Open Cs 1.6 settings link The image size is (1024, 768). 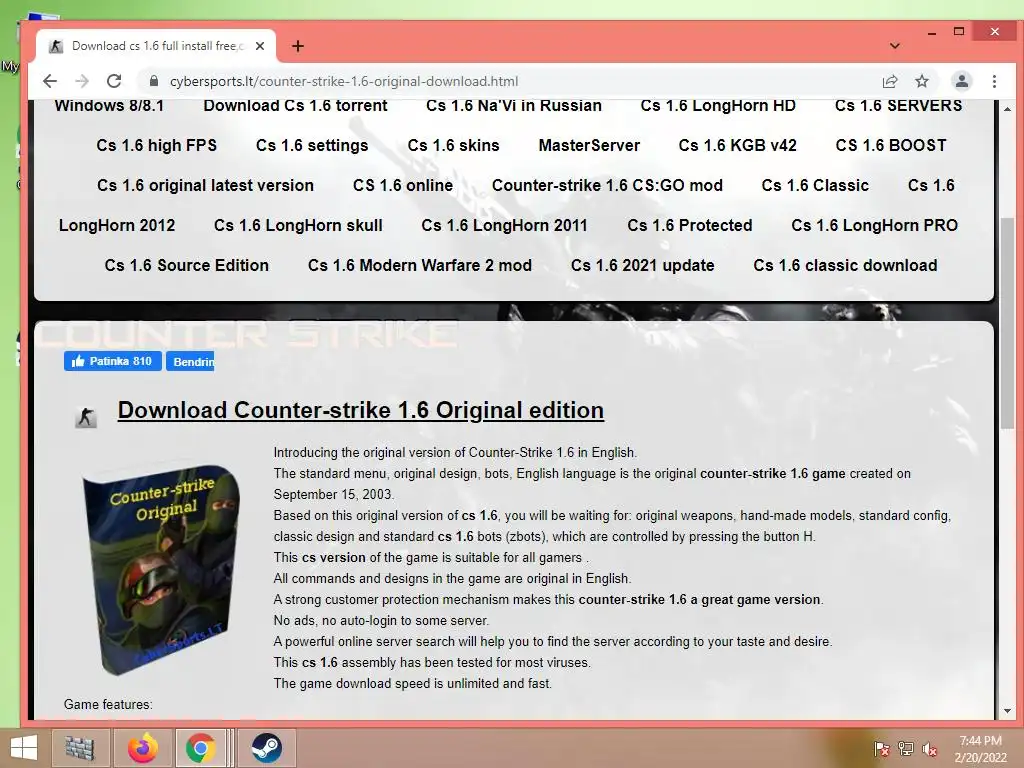[312, 146]
